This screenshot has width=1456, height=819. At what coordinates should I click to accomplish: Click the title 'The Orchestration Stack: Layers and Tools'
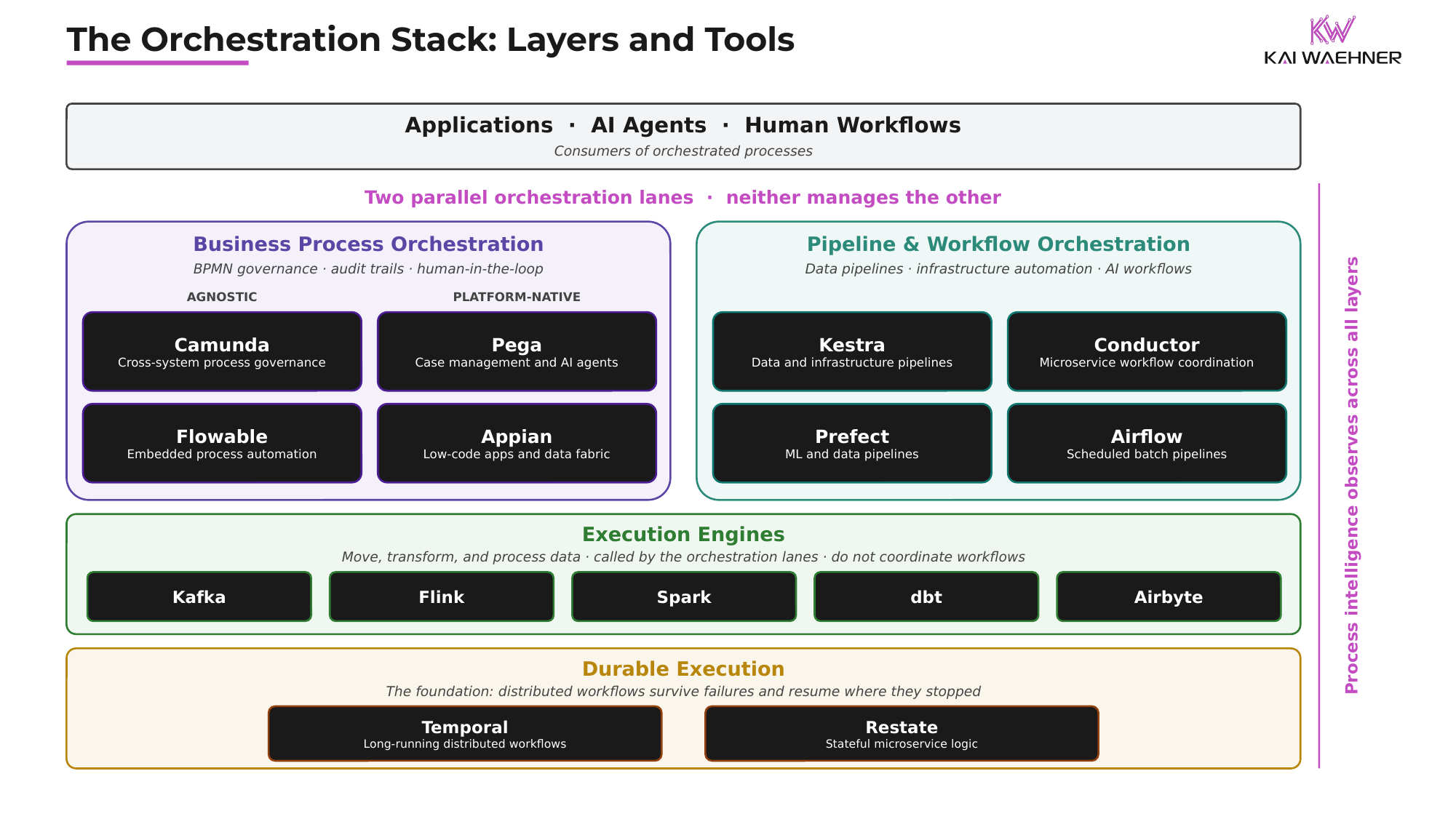431,40
